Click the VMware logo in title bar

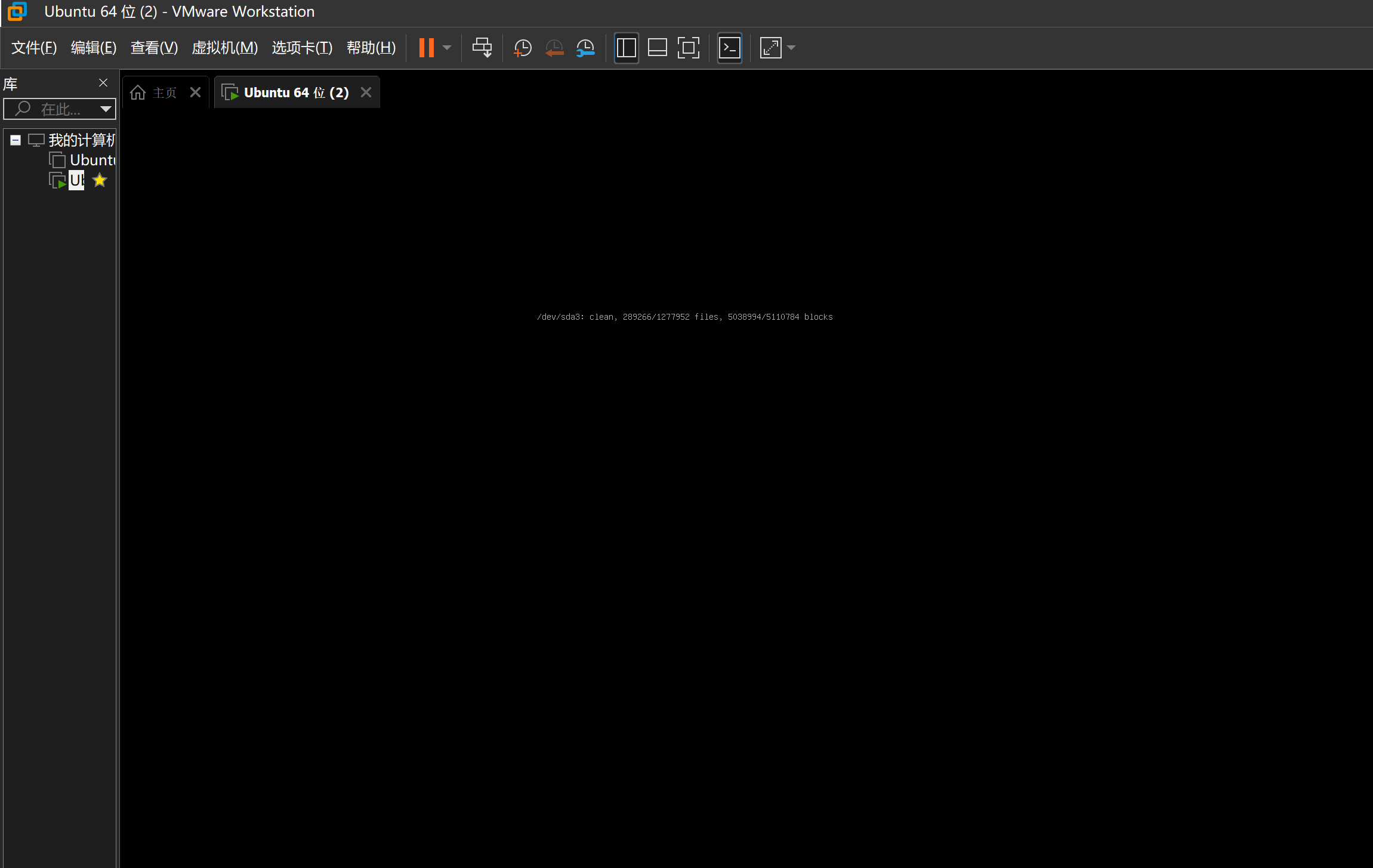click(17, 11)
